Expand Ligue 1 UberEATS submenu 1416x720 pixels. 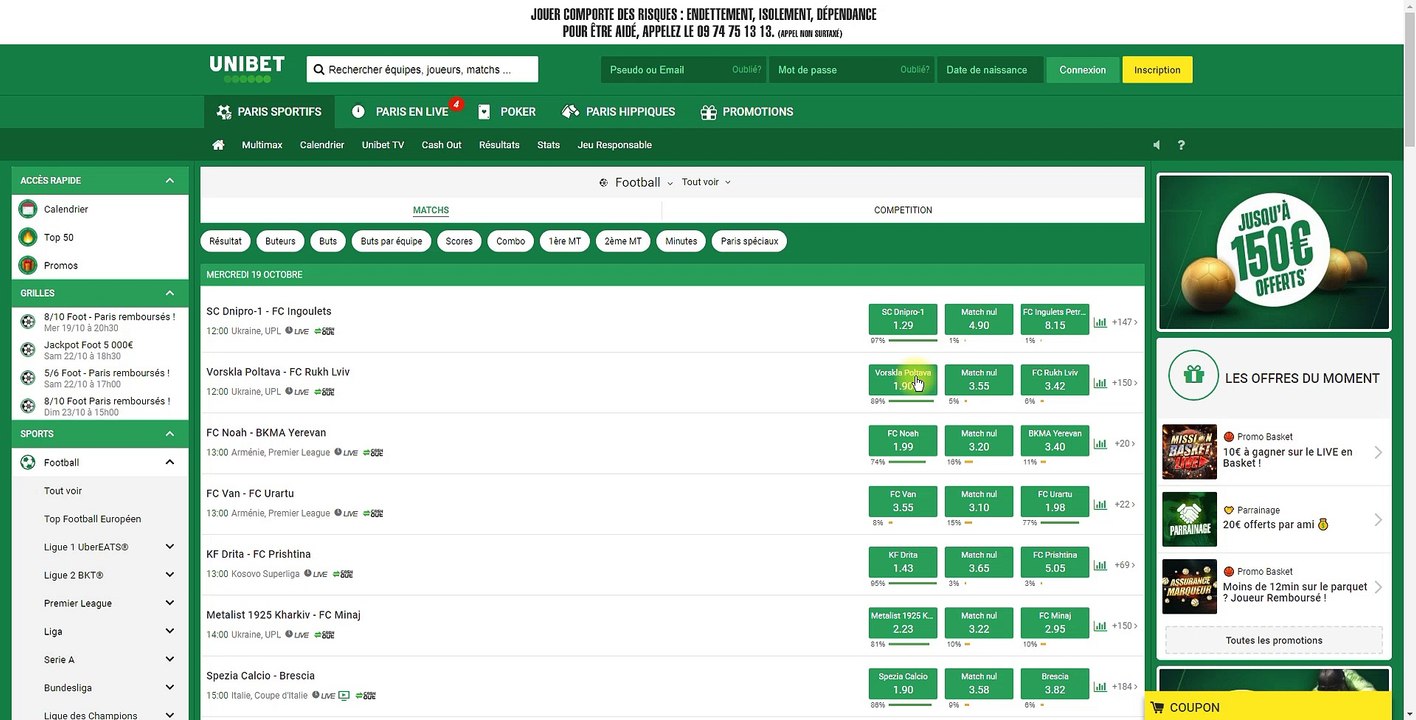click(x=170, y=547)
